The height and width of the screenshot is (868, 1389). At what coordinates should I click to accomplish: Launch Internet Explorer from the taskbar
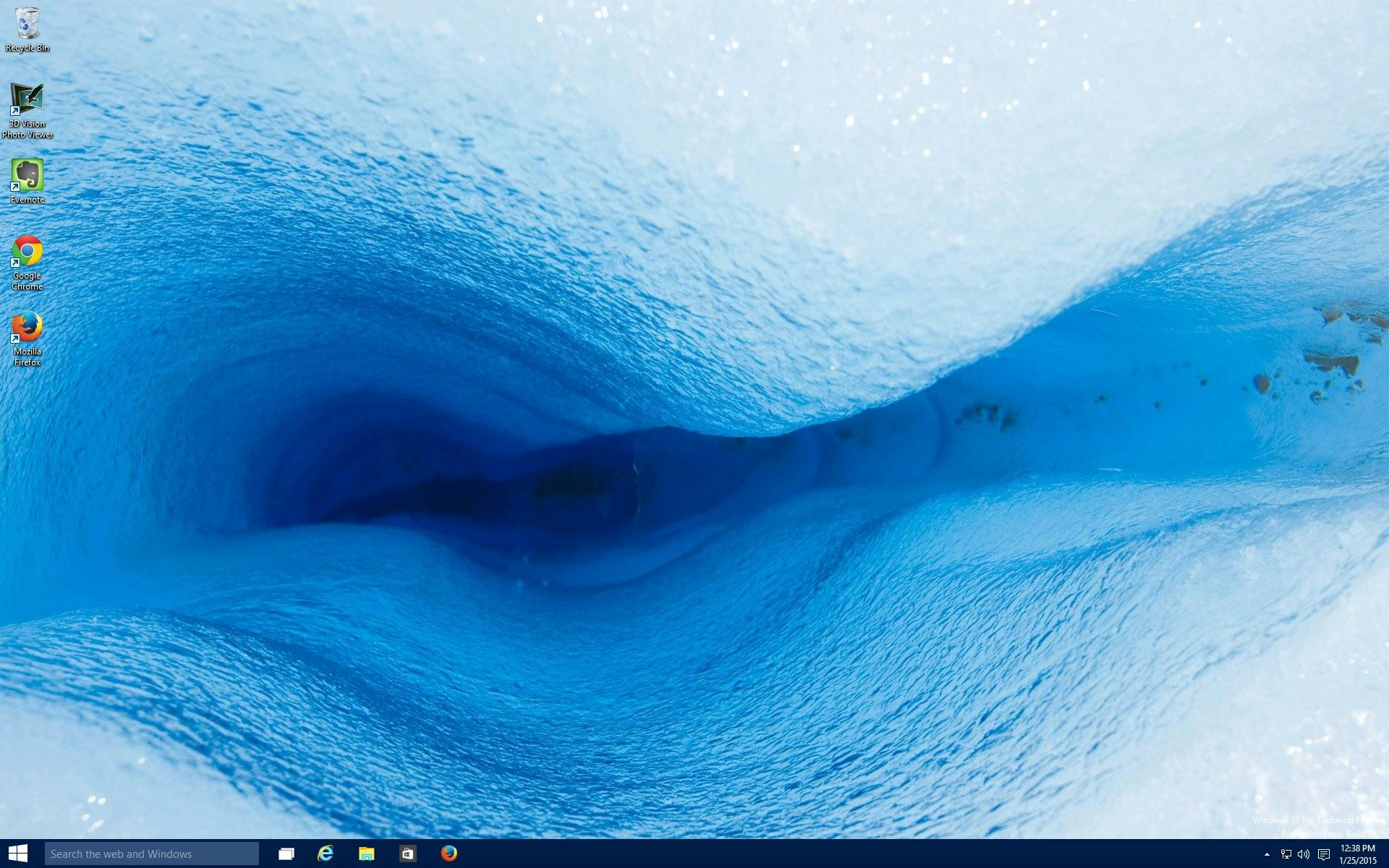click(326, 854)
